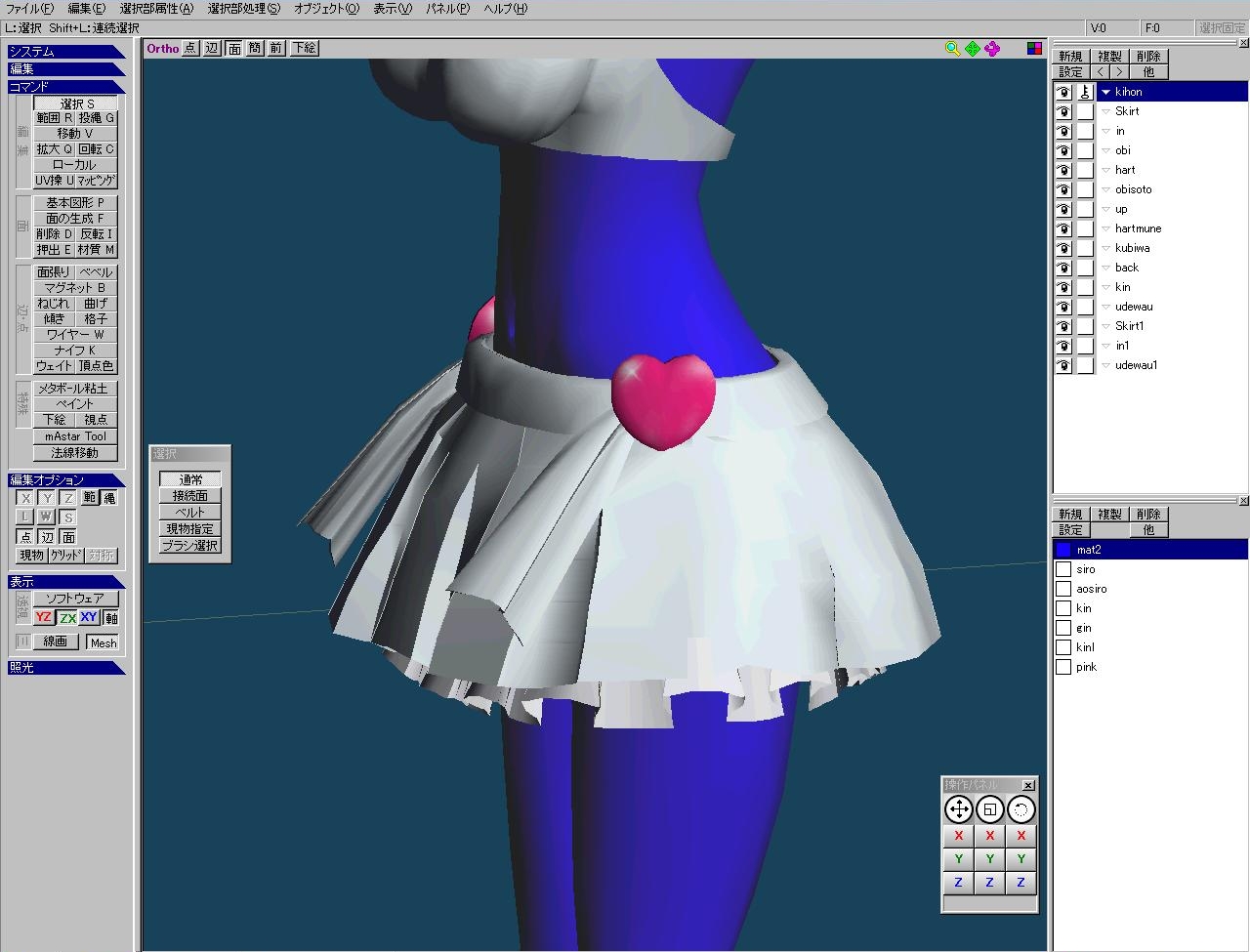Click the circular move handle in 操作パネル

[x=959, y=809]
